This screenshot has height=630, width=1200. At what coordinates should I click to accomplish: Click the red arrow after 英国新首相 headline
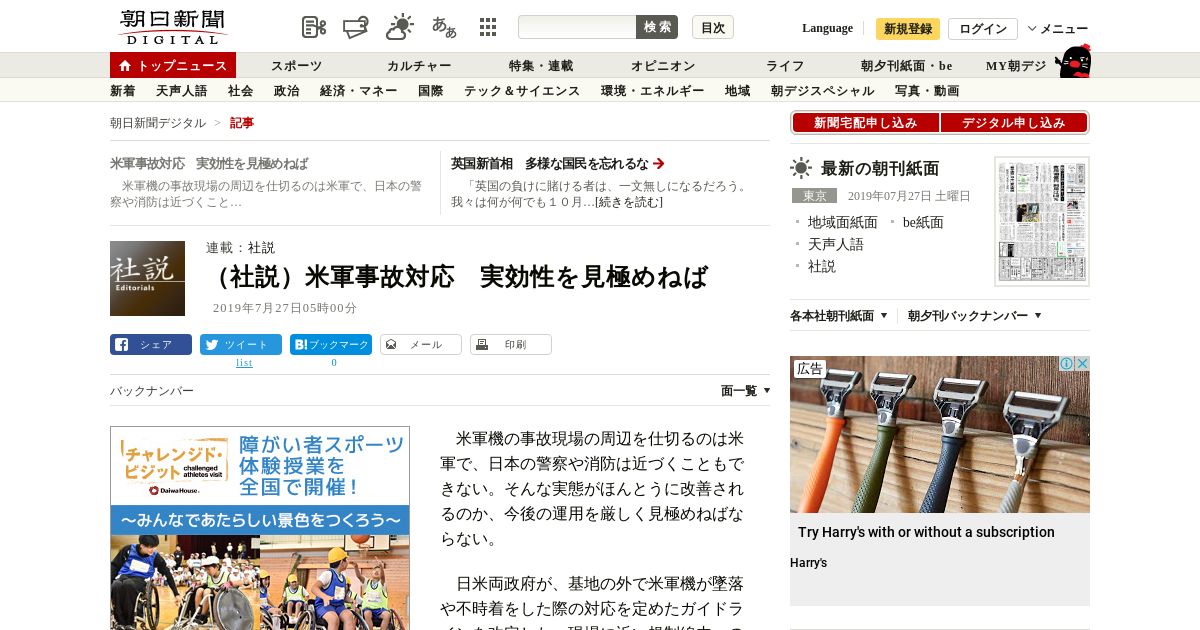659,163
